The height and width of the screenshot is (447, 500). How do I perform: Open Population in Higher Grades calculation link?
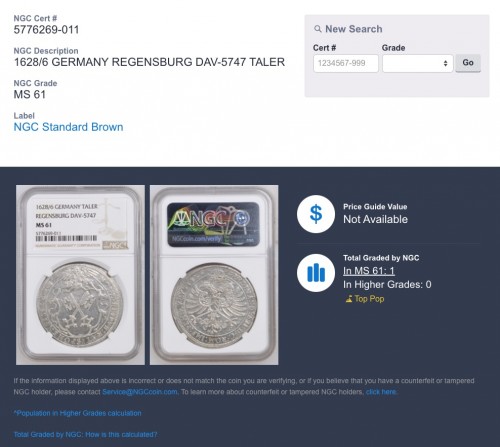click(77, 413)
